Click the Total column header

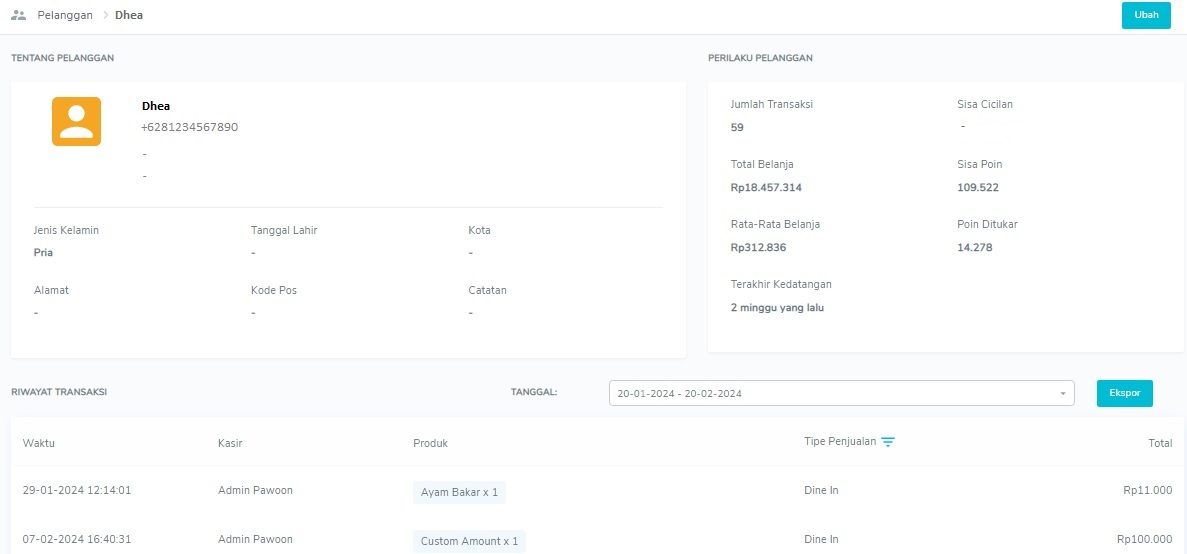point(1159,443)
